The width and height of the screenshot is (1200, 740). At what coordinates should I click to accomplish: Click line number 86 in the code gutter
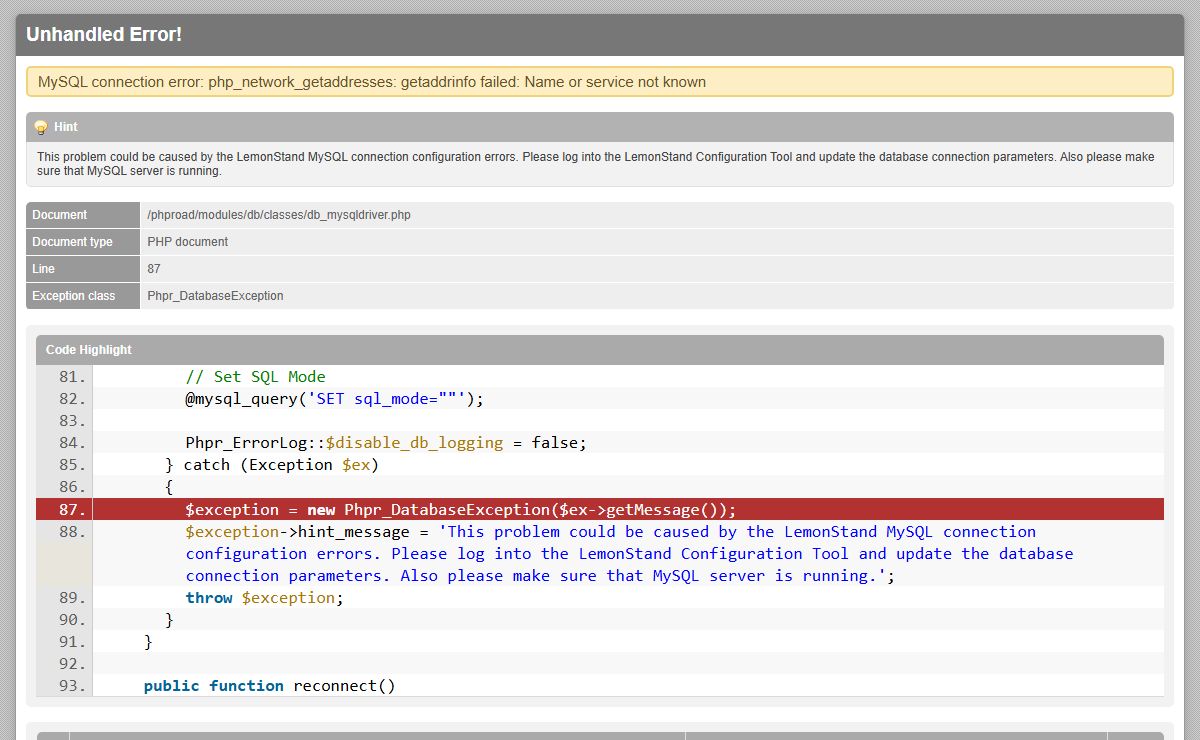coord(72,487)
